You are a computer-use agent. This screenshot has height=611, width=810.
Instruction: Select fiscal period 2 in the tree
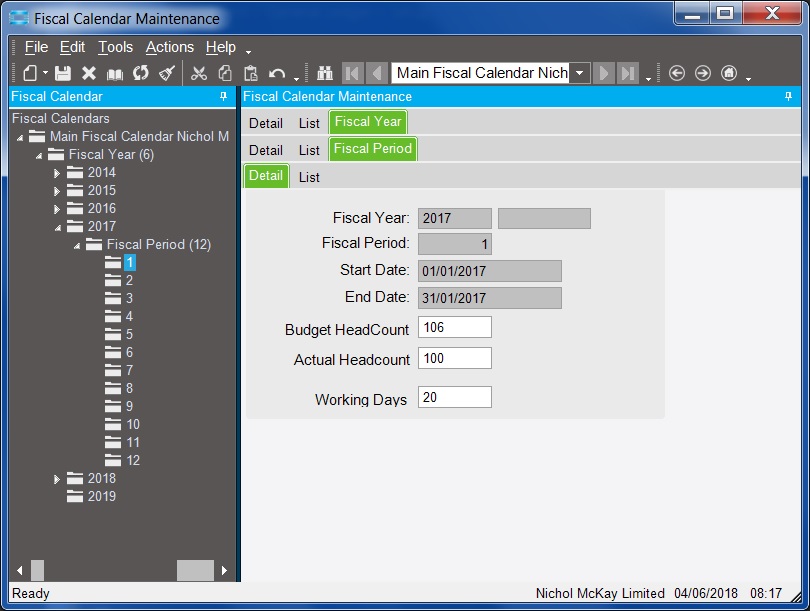[x=129, y=280]
